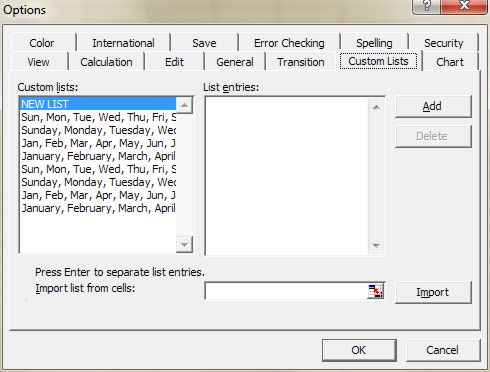The image size is (490, 372).
Task: Click the Import list from cells field
Action: [287, 291]
